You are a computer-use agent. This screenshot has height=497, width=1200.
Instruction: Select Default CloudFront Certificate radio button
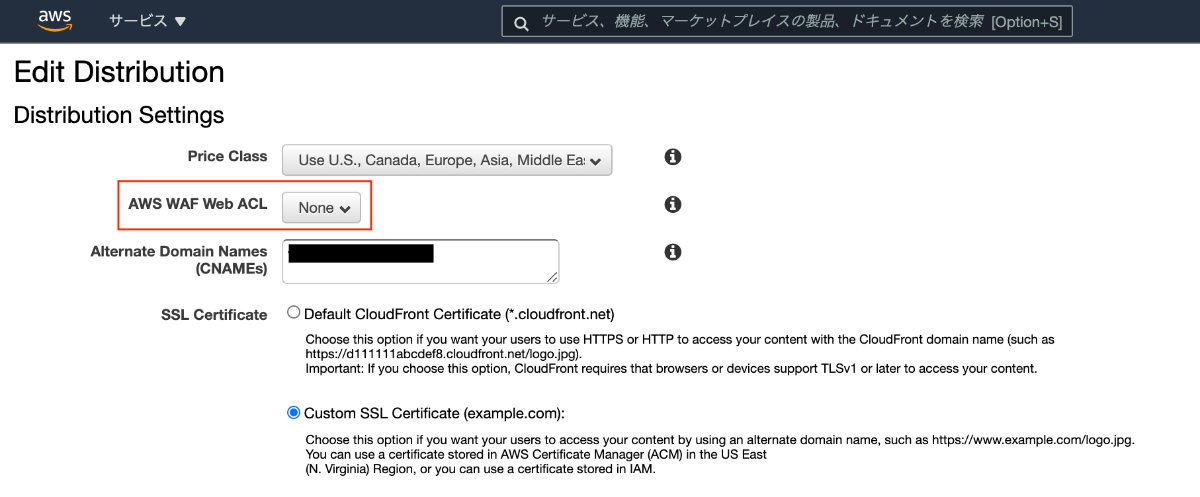pyautogui.click(x=293, y=312)
